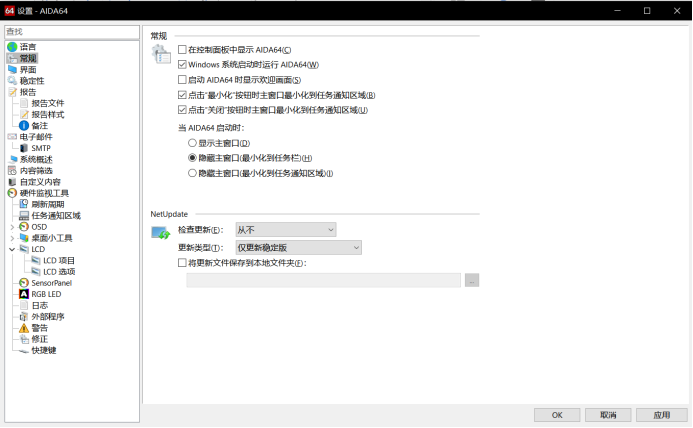693x428 pixels.
Task: Click the 刷新周期 clock icon
Action: tap(24, 204)
